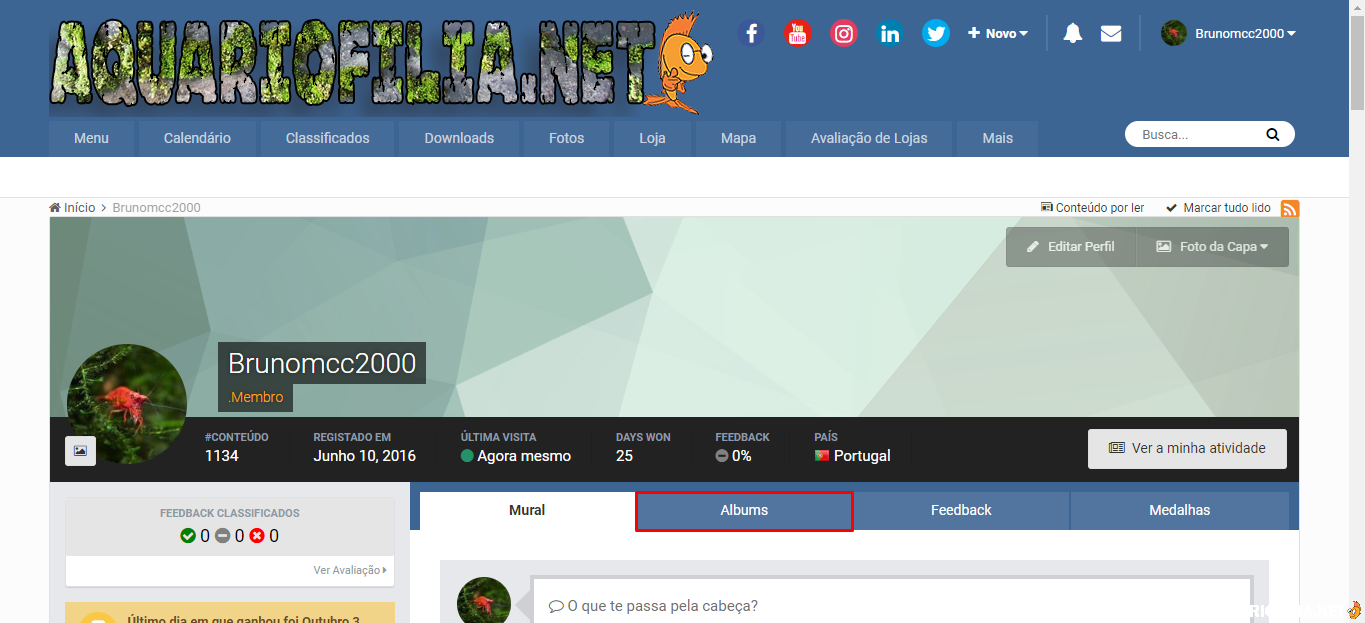The width and height of the screenshot is (1365, 623).
Task: Expand the Novo create menu
Action: (x=998, y=33)
